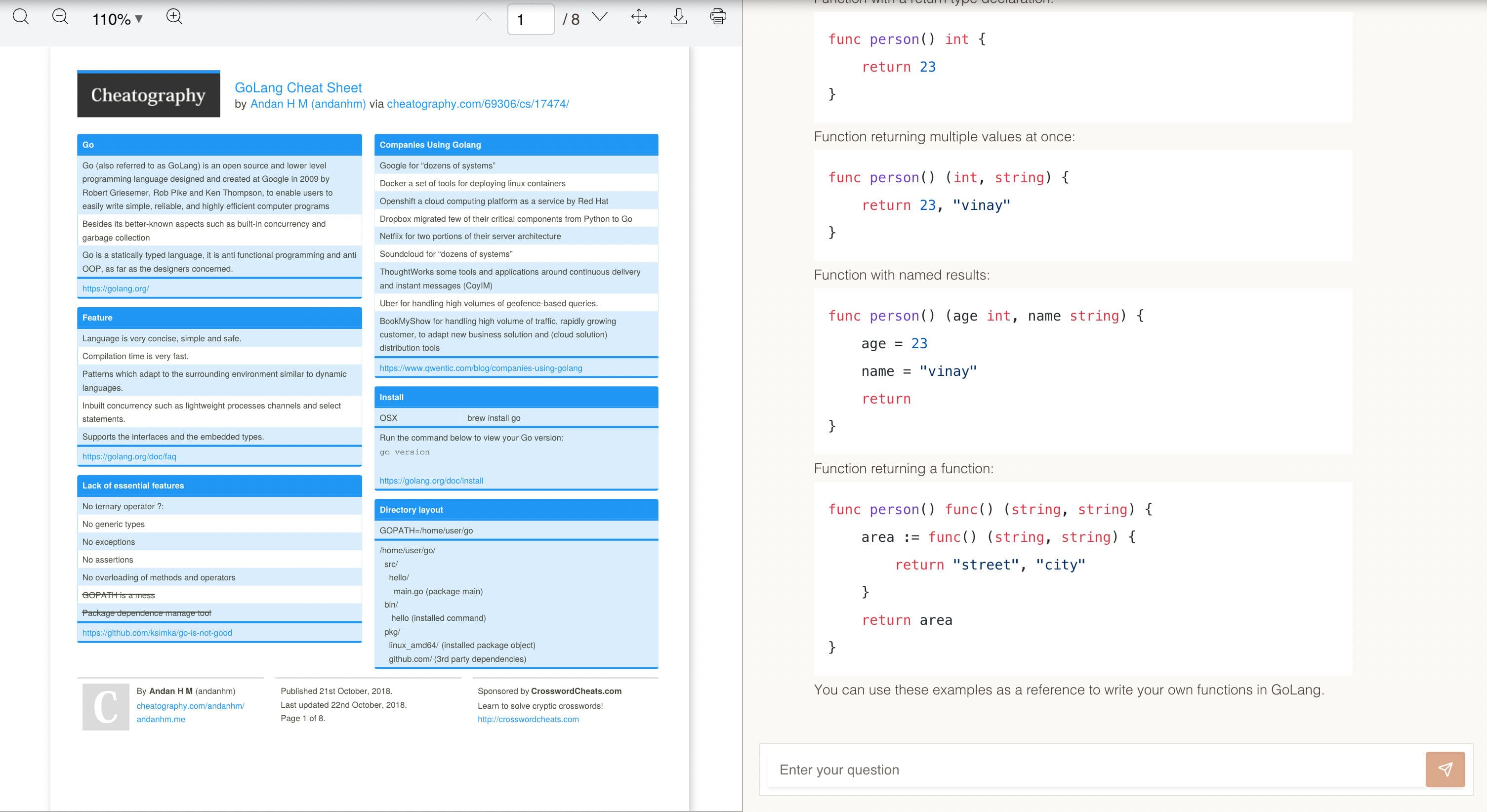Click 'Sponsored by CrosswordCheats.com' text

[x=549, y=691]
